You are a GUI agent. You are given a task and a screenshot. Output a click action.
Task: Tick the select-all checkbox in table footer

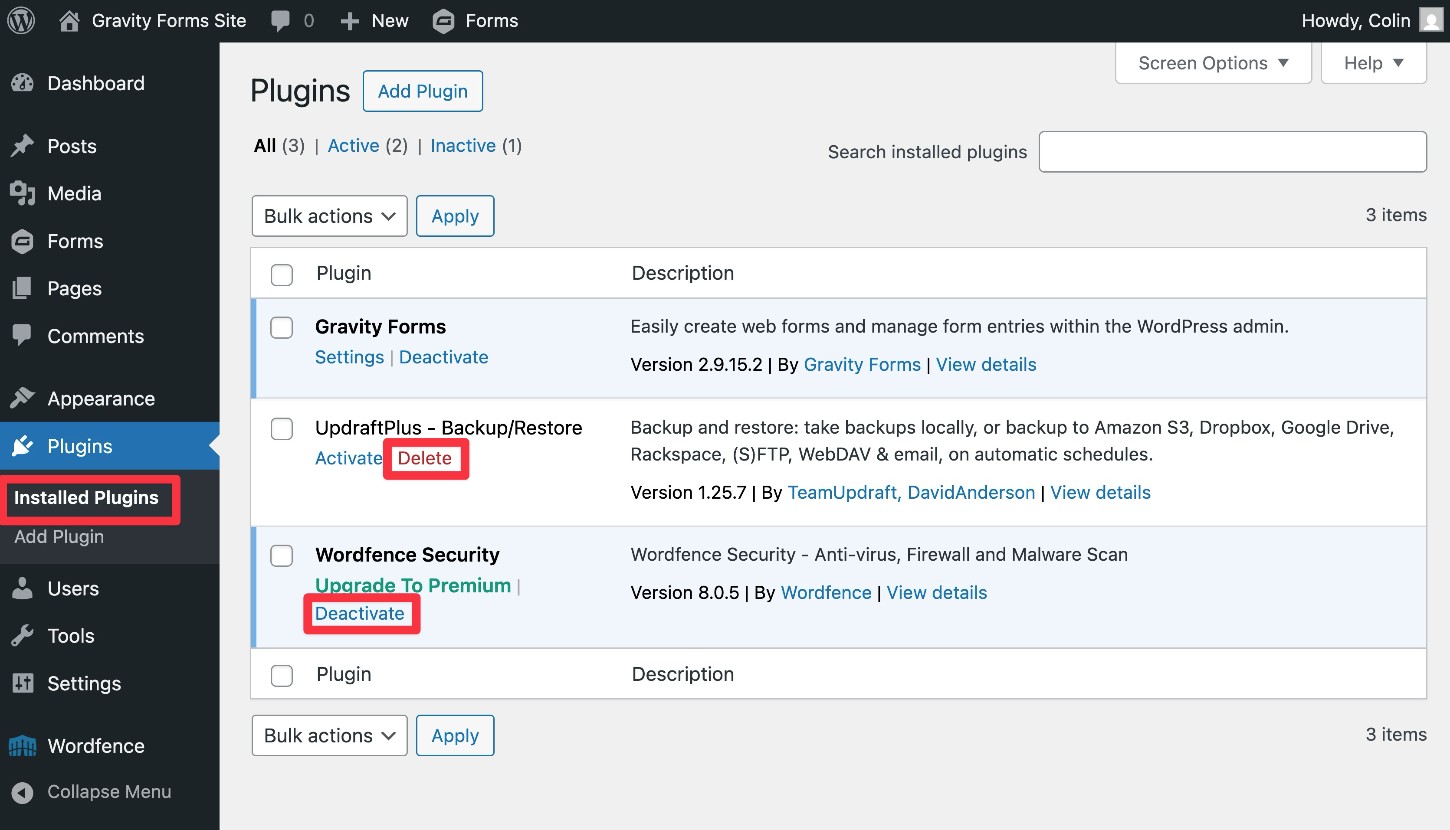pyautogui.click(x=282, y=675)
